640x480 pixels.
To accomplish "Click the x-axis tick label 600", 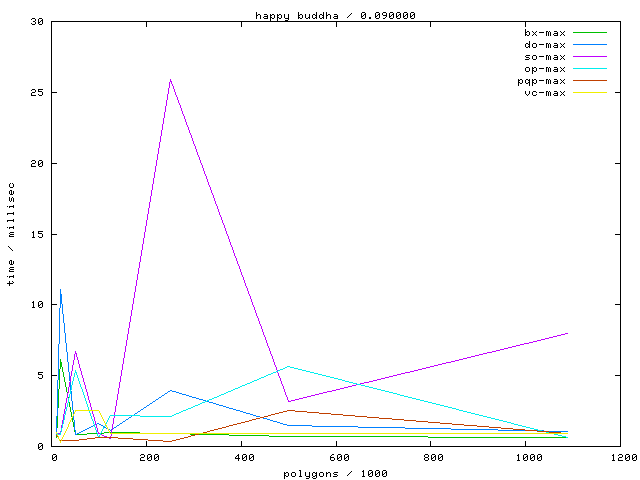I will (x=338, y=457).
